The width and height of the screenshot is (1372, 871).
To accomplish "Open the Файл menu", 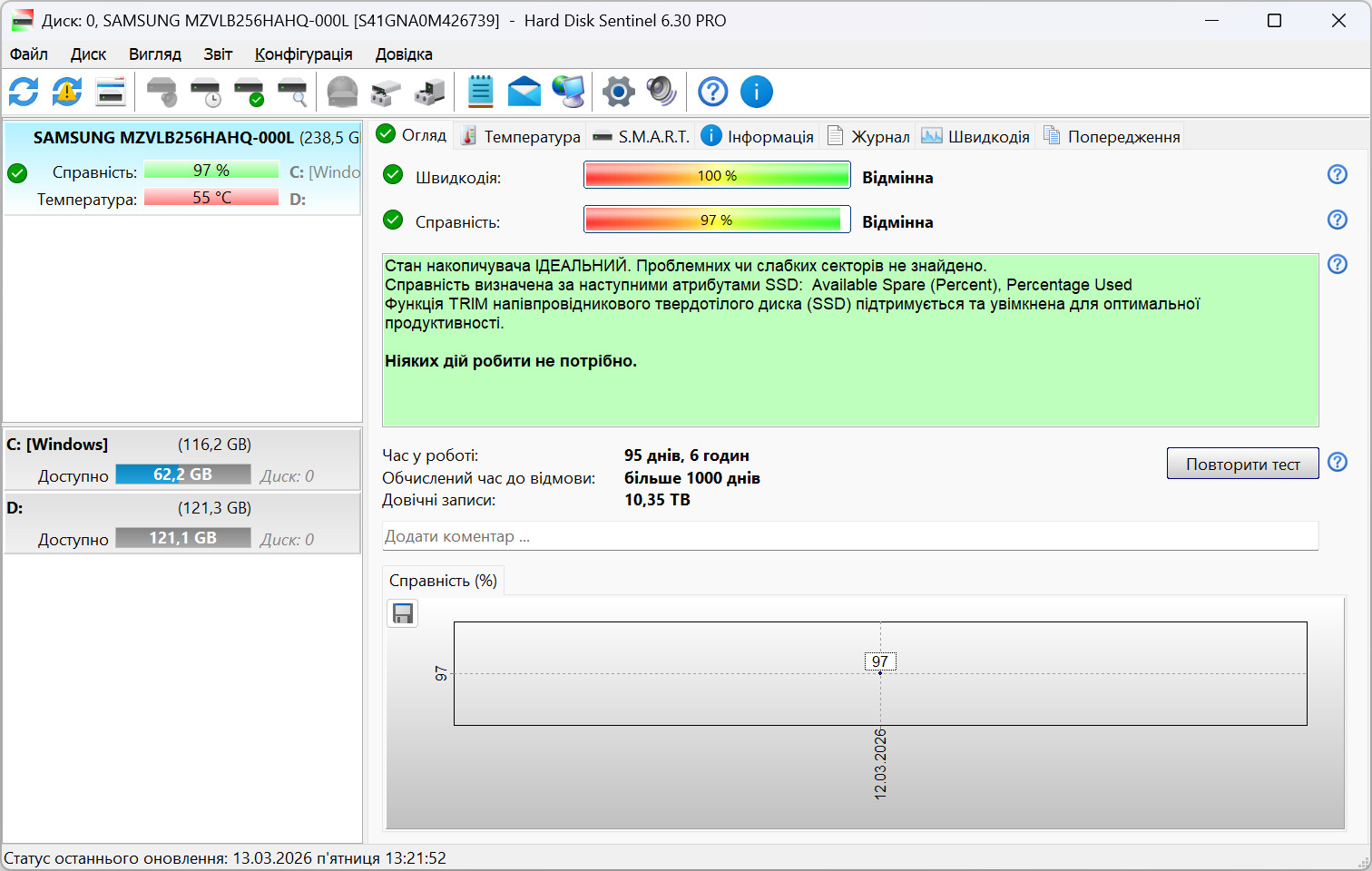I will coord(29,54).
